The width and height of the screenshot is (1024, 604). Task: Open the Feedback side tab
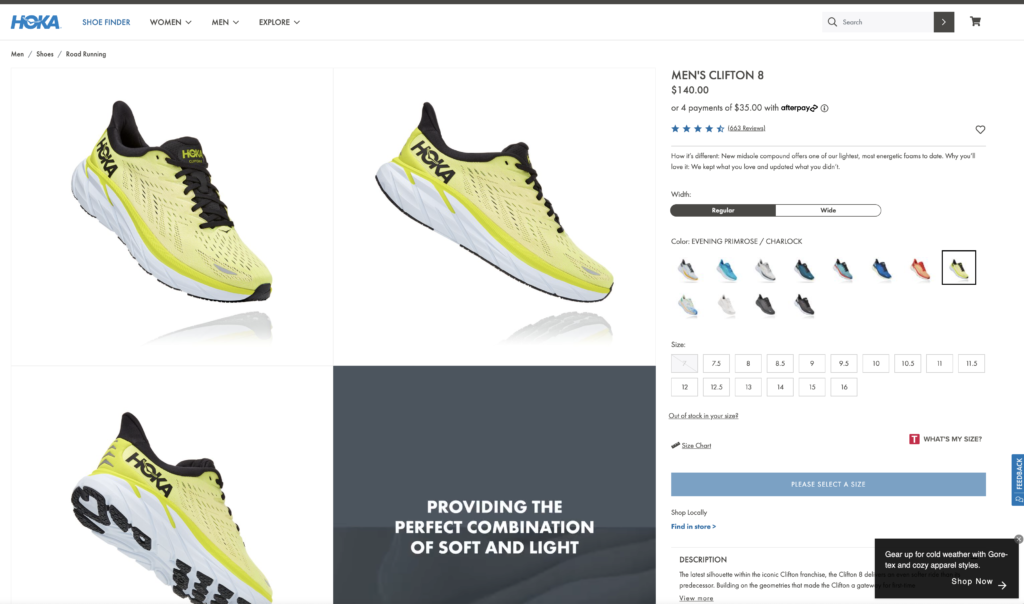(1017, 480)
